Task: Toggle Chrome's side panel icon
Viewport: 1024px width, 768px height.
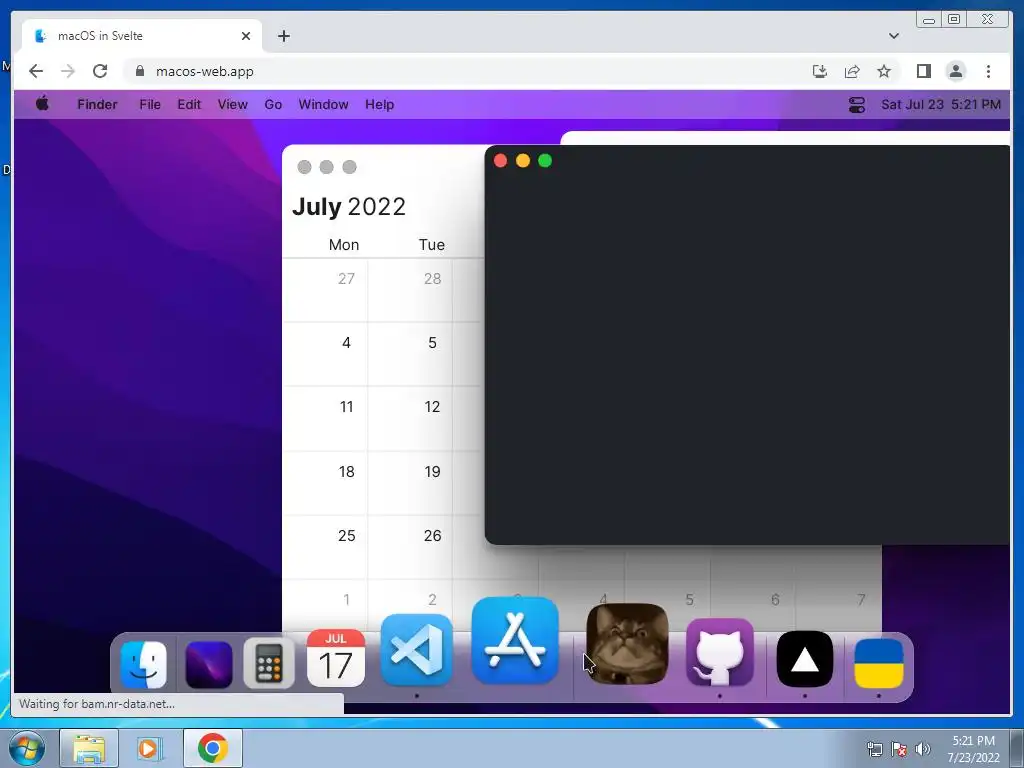Action: [923, 71]
